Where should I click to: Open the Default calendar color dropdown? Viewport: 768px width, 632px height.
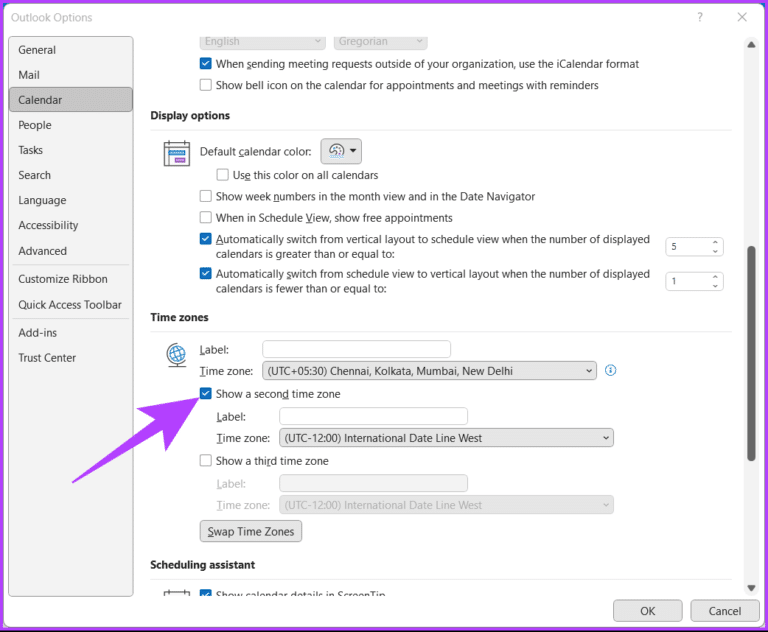[341, 151]
